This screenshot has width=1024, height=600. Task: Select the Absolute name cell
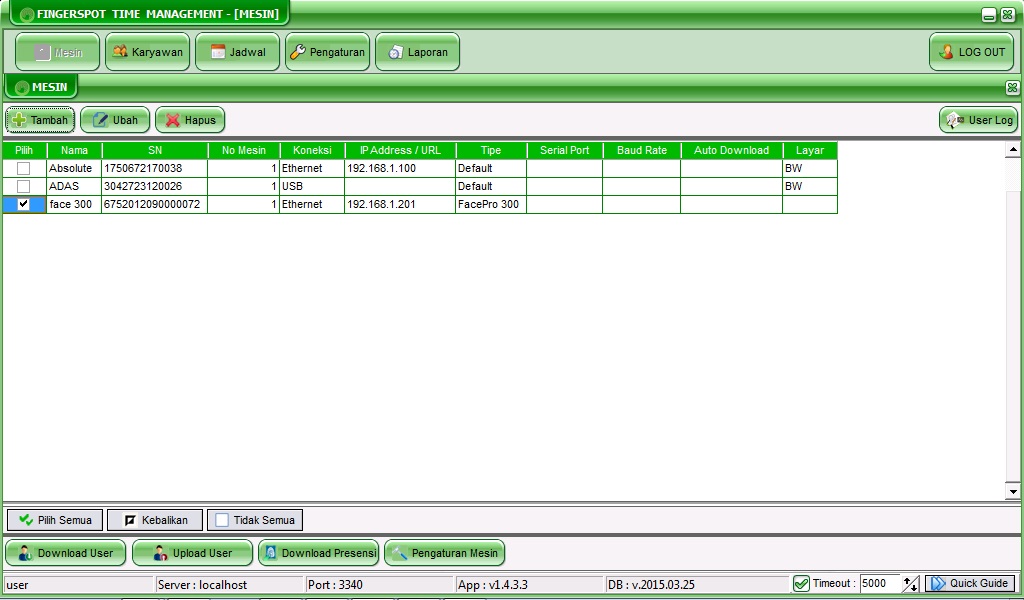[74, 168]
